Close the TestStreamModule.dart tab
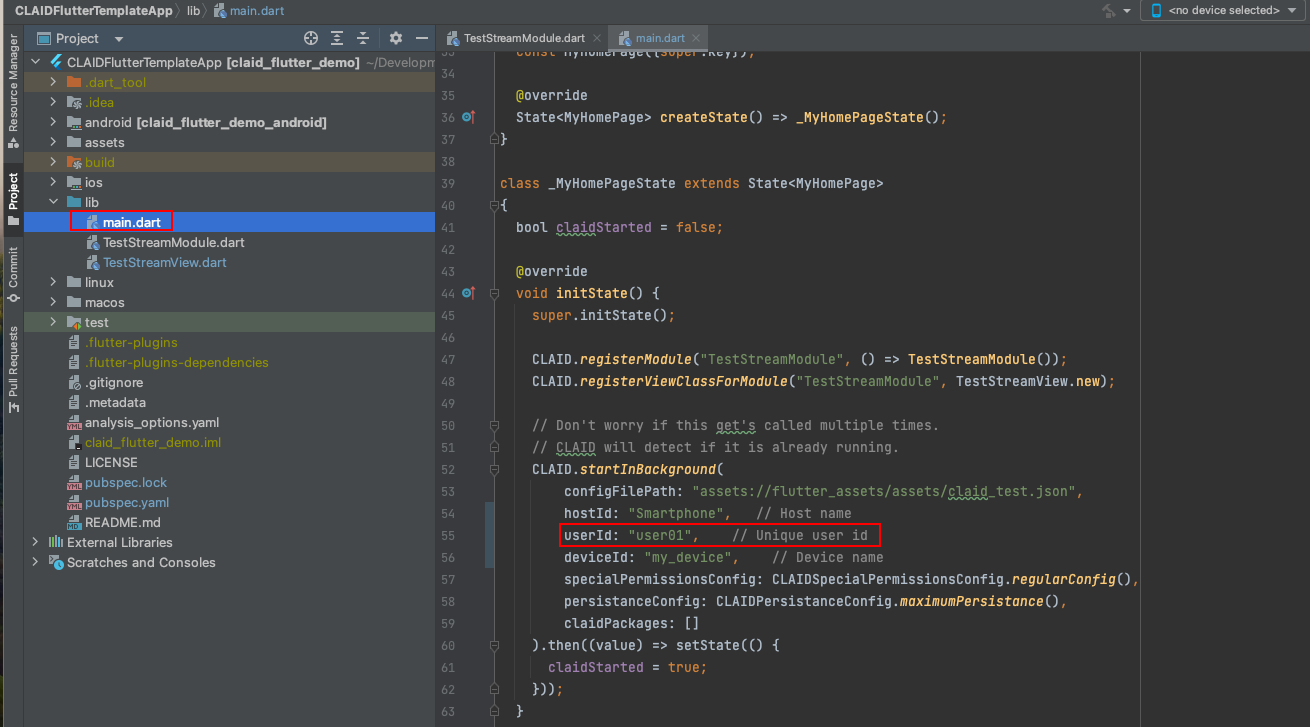1310x727 pixels. click(x=598, y=39)
